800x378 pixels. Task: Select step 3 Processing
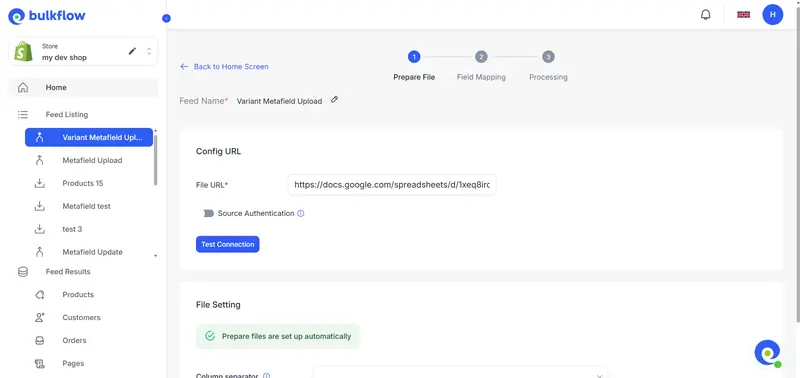[548, 57]
